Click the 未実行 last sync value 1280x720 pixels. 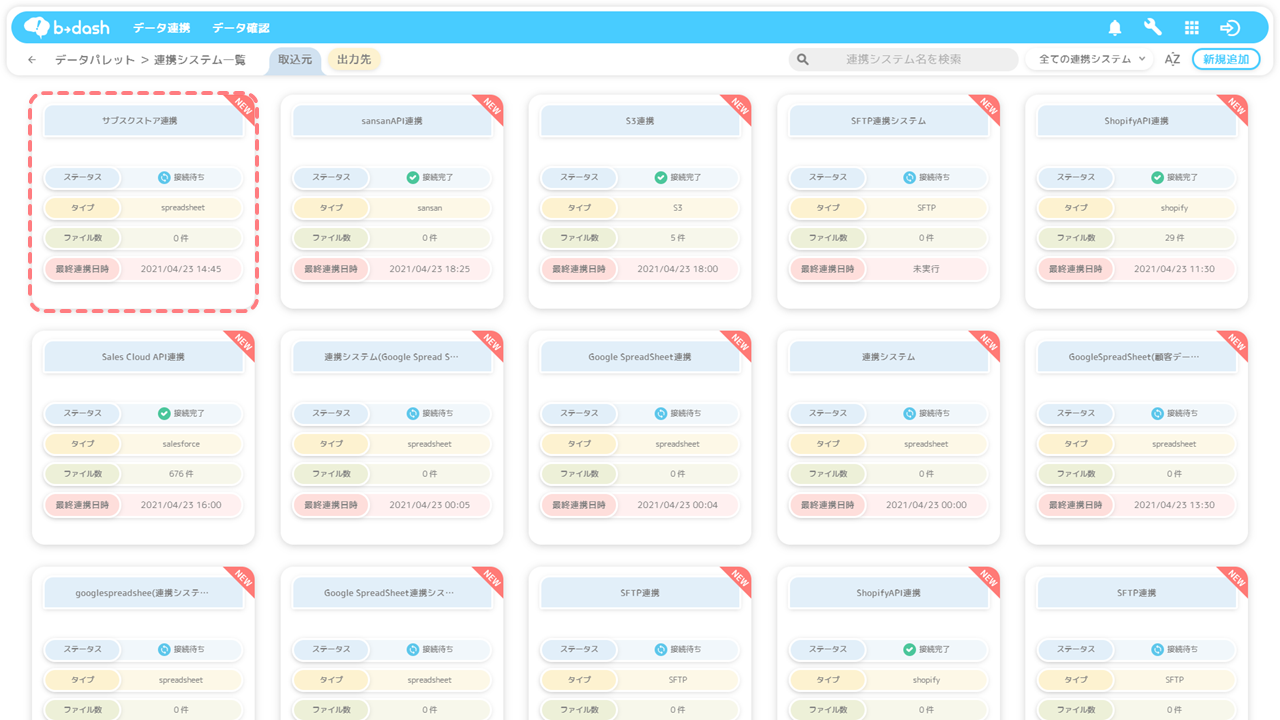[x=926, y=269]
